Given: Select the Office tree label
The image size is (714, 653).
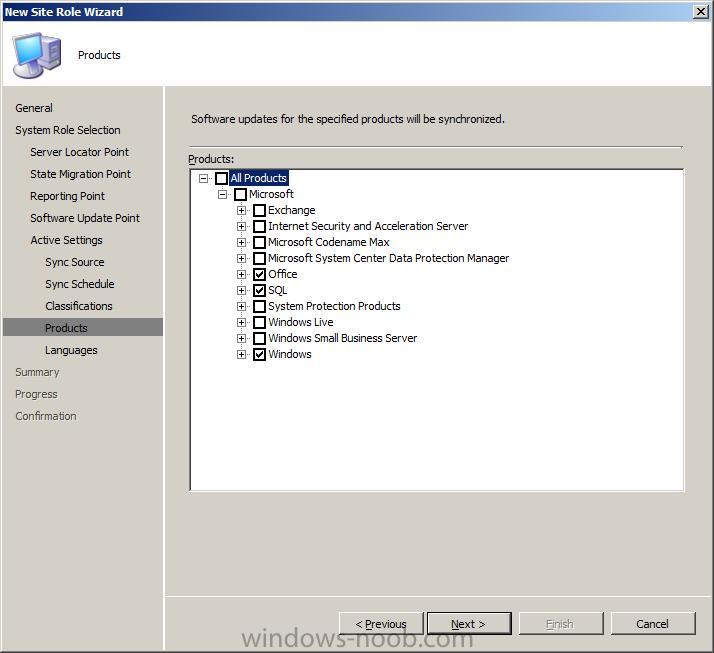Looking at the screenshot, I should [283, 274].
